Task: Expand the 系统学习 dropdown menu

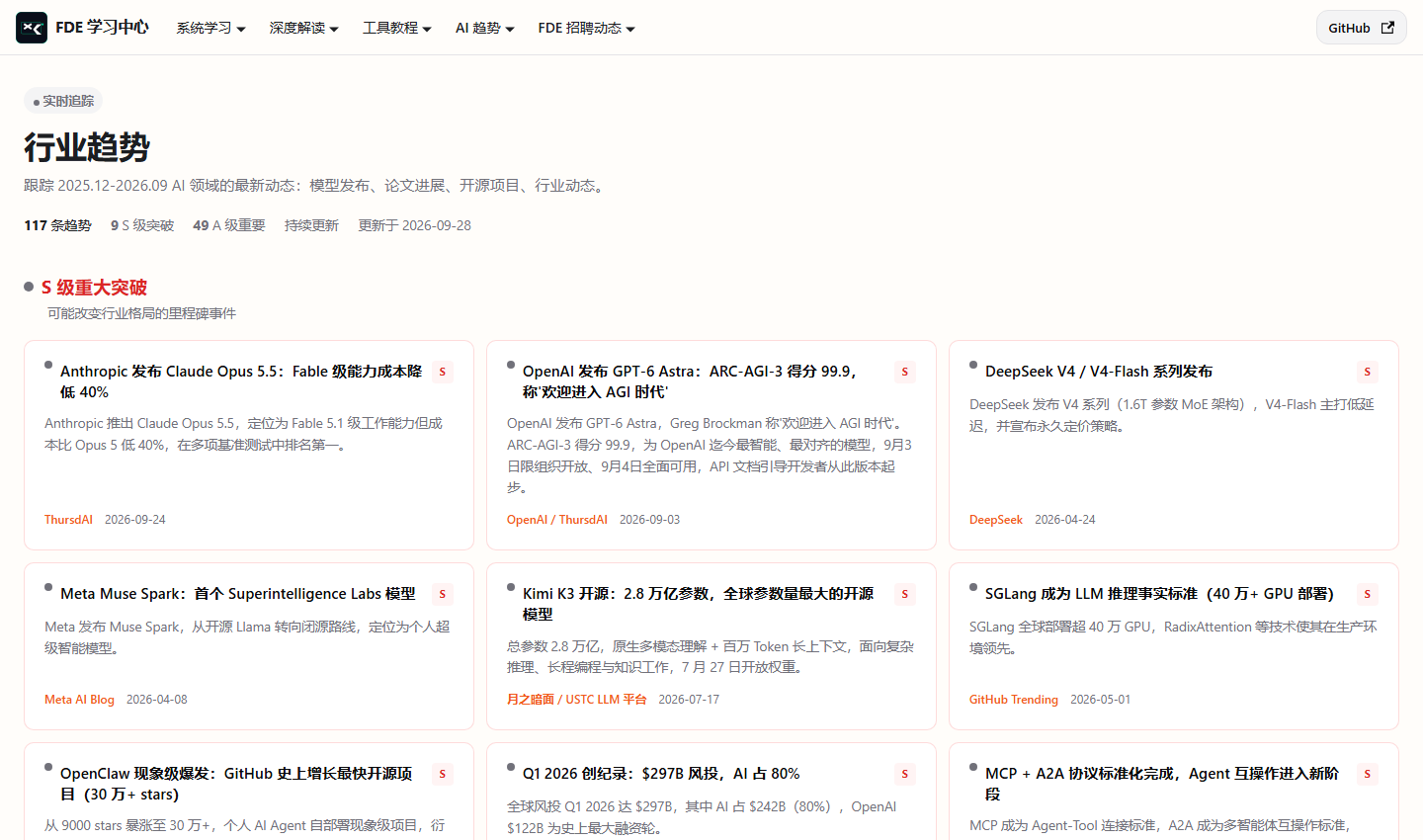Action: [210, 28]
